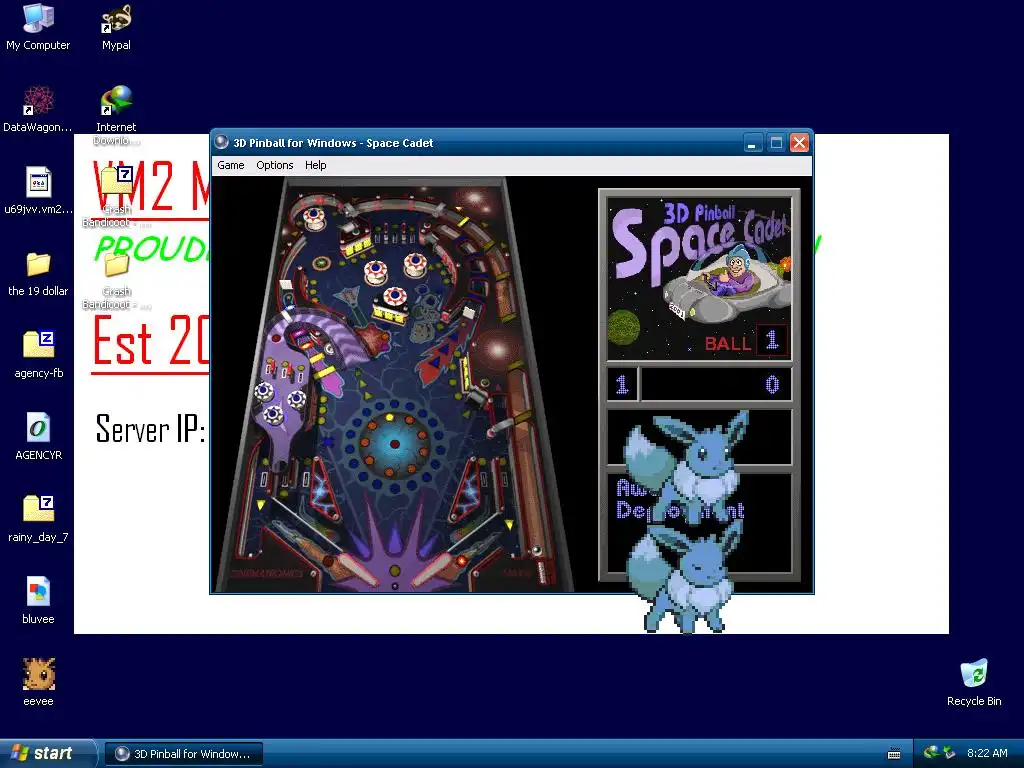Image resolution: width=1024 pixels, height=768 pixels.
Task: Click the blue center wormhole target
Action: coord(394,444)
